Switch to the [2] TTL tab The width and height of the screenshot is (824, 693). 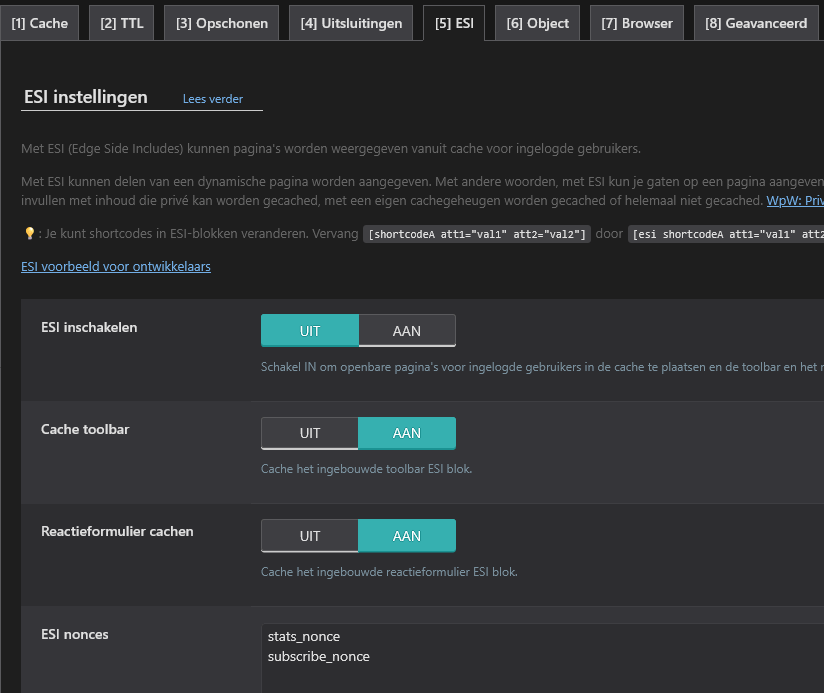[123, 23]
